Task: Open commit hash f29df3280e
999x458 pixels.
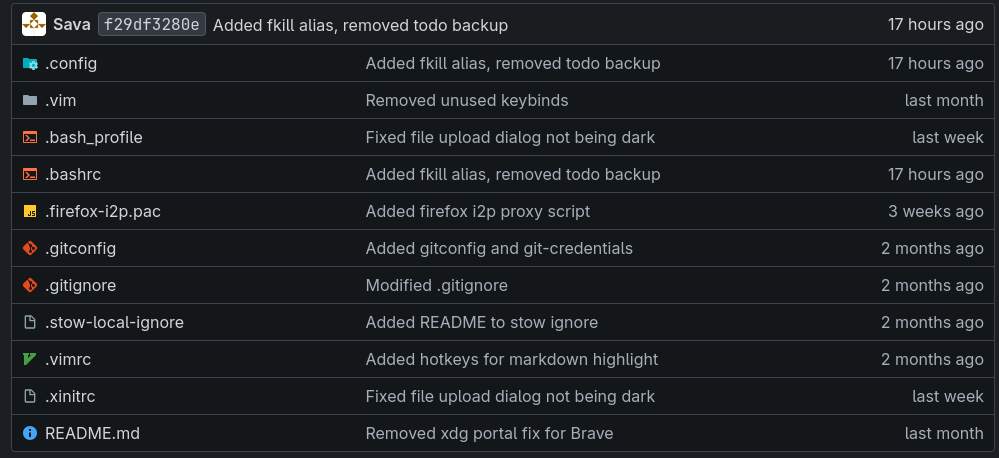Action: [x=152, y=24]
